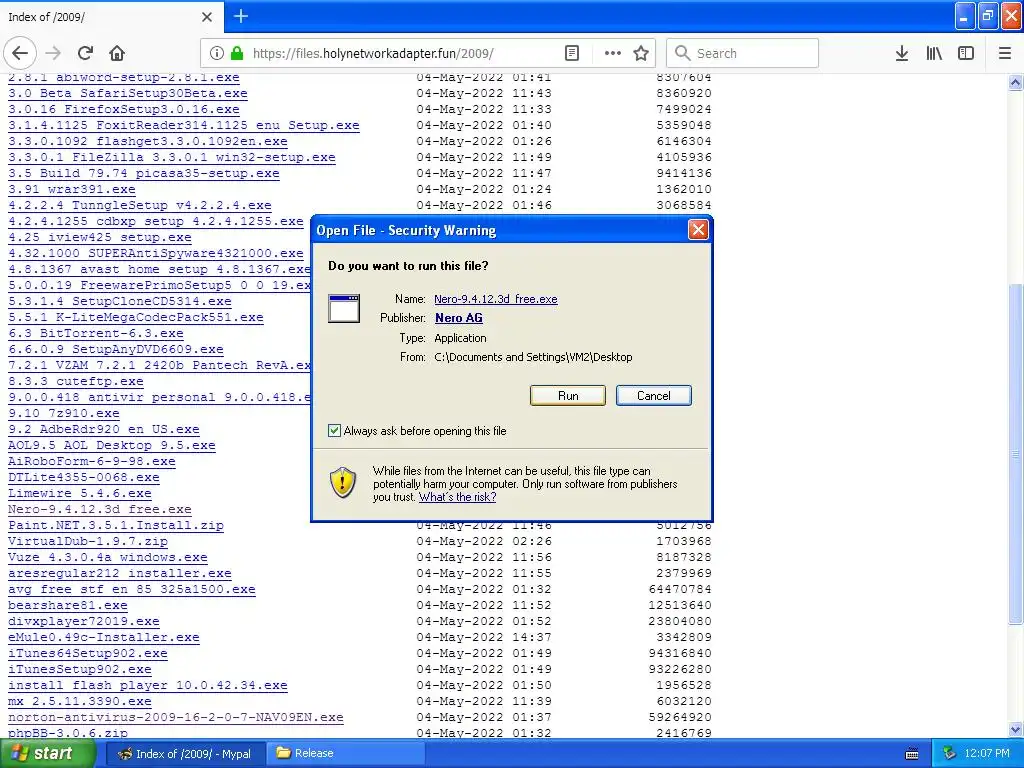Screen dimensions: 1024x768
Task: Bookmark this page with the star
Action: click(641, 53)
